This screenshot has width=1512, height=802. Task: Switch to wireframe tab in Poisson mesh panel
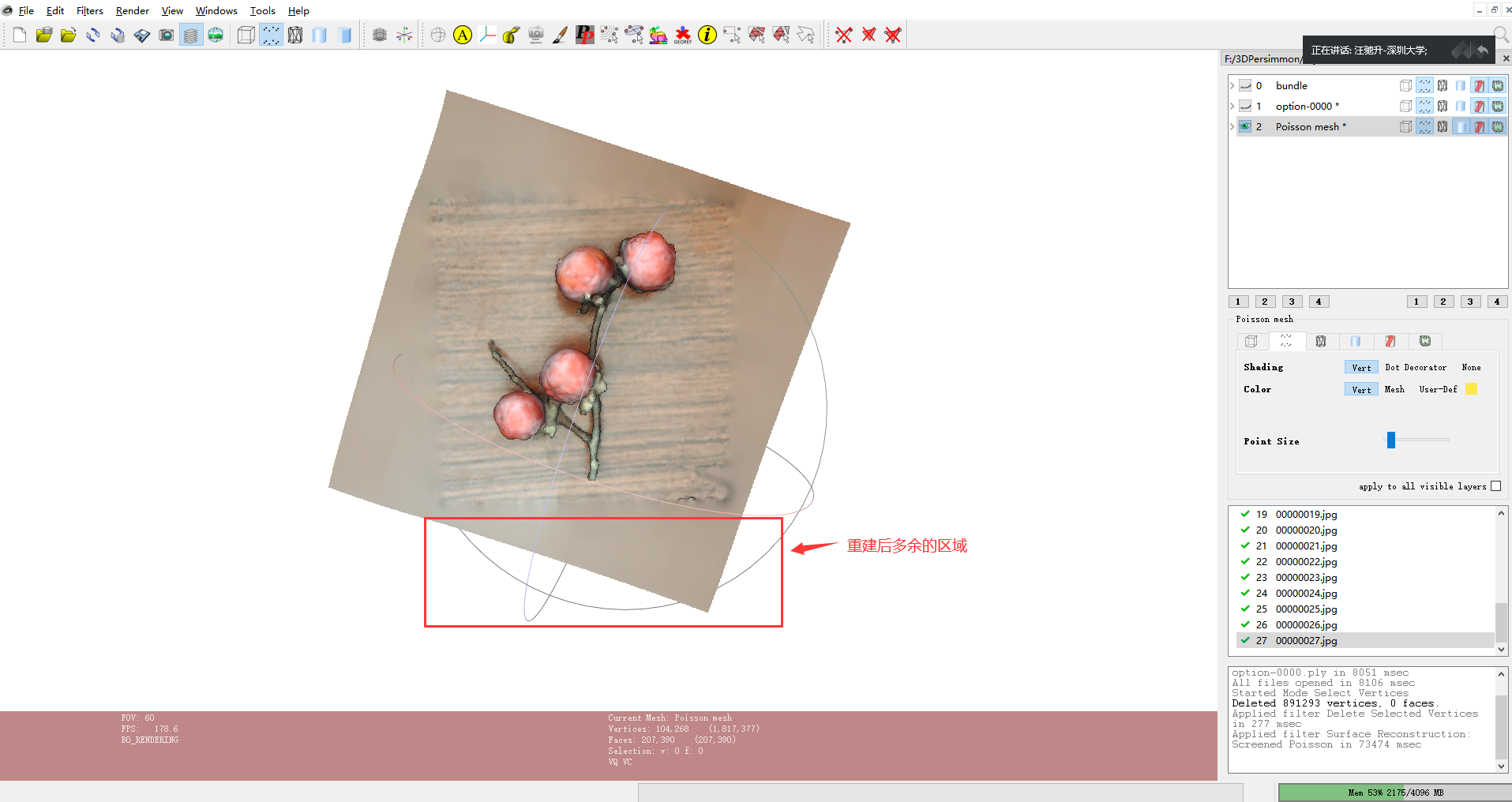(x=1321, y=341)
